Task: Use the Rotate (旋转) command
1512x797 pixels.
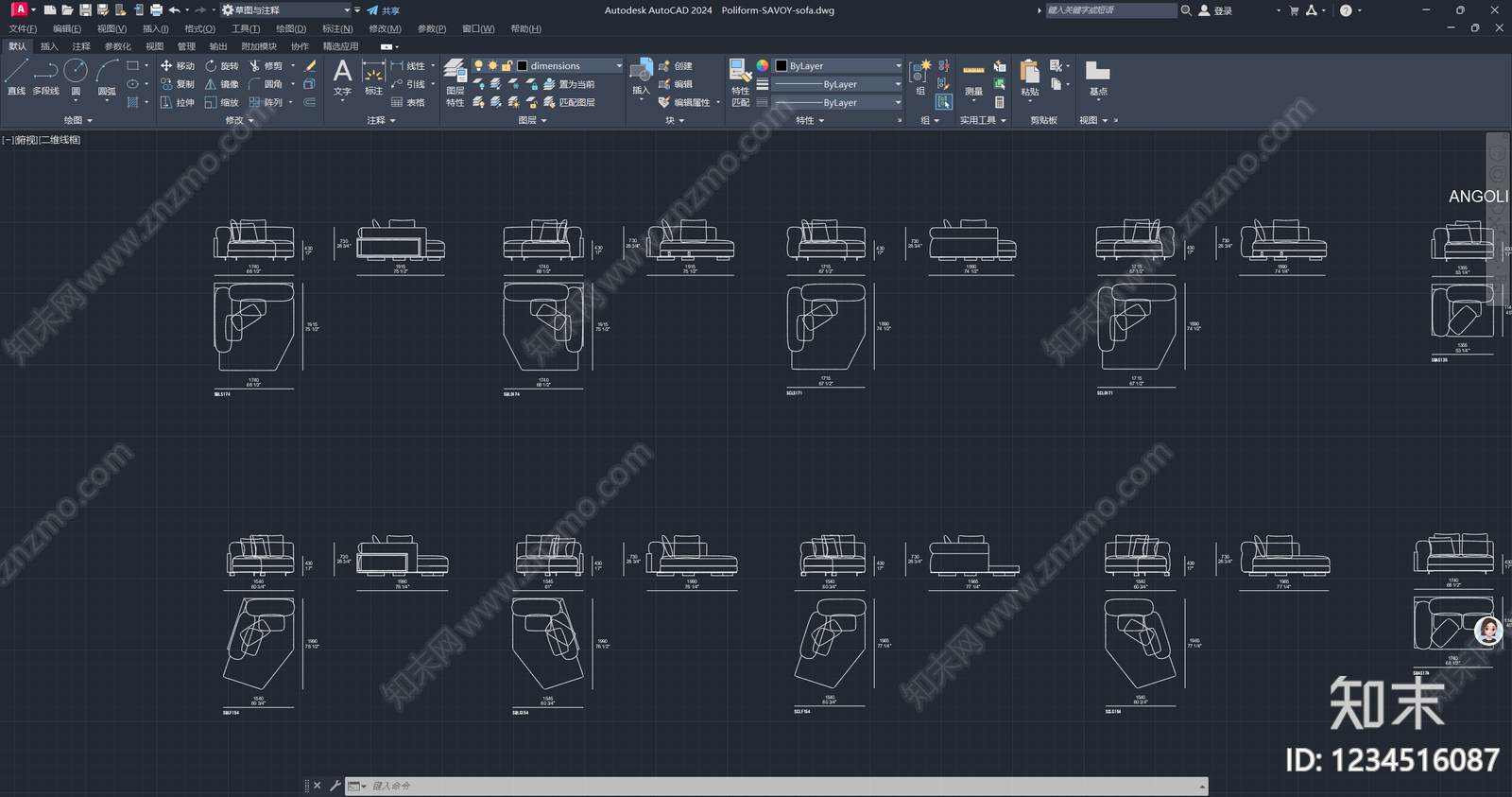Action: (x=221, y=66)
